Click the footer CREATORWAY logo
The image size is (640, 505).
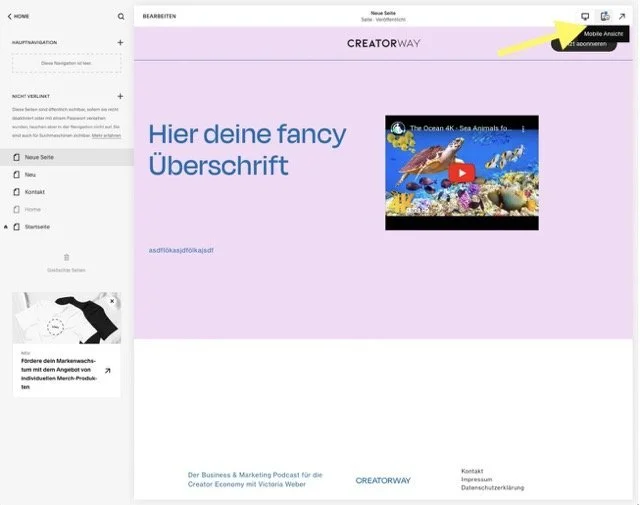pos(383,481)
